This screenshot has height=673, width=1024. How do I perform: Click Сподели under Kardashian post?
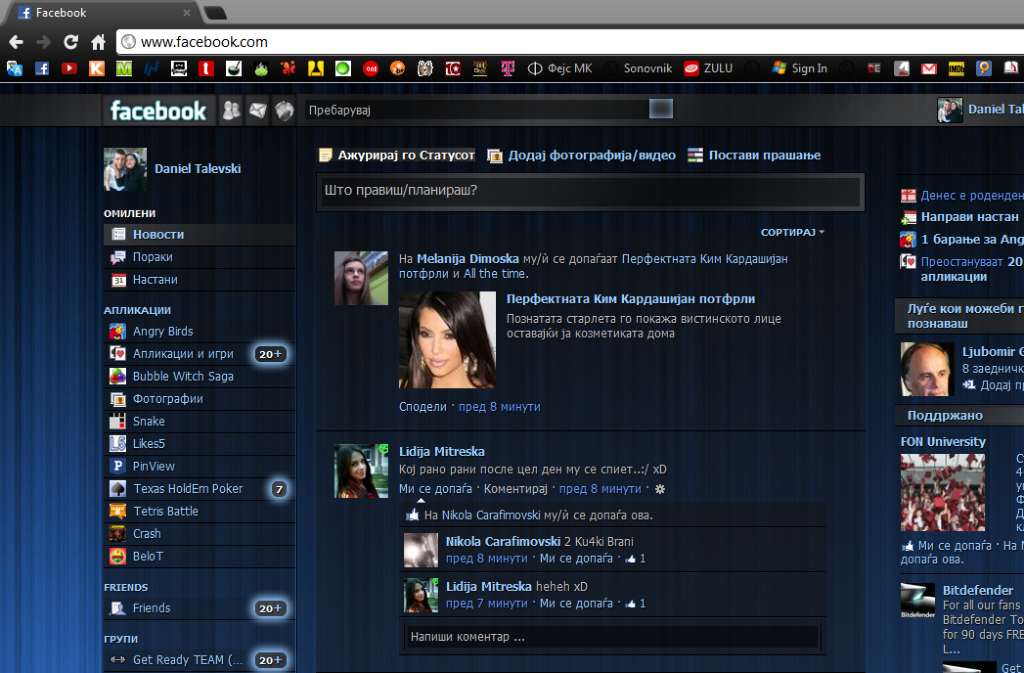pos(423,407)
